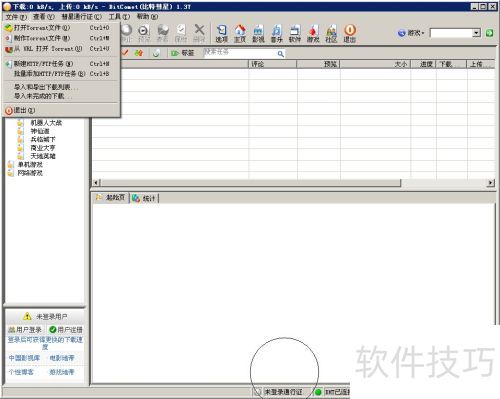
Task: Open the 游戏 games toolbar icon
Action: point(313,34)
